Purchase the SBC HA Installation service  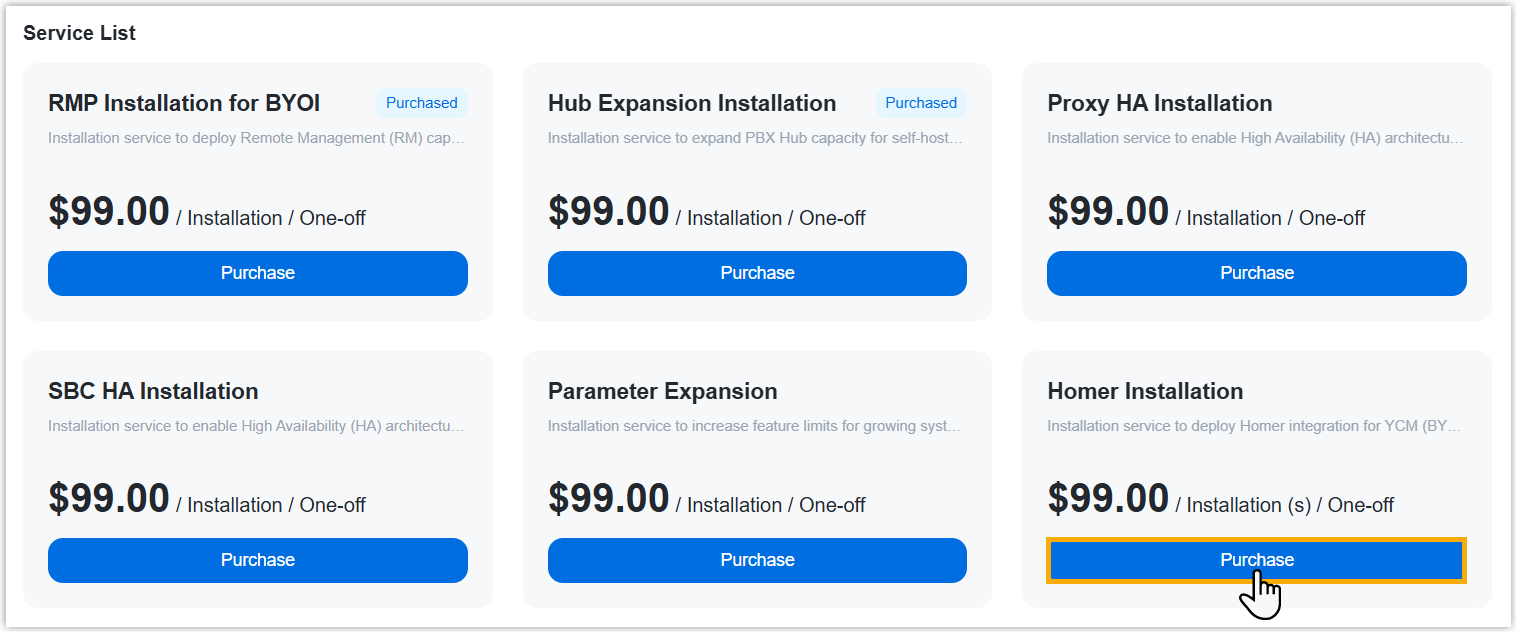pos(257,560)
